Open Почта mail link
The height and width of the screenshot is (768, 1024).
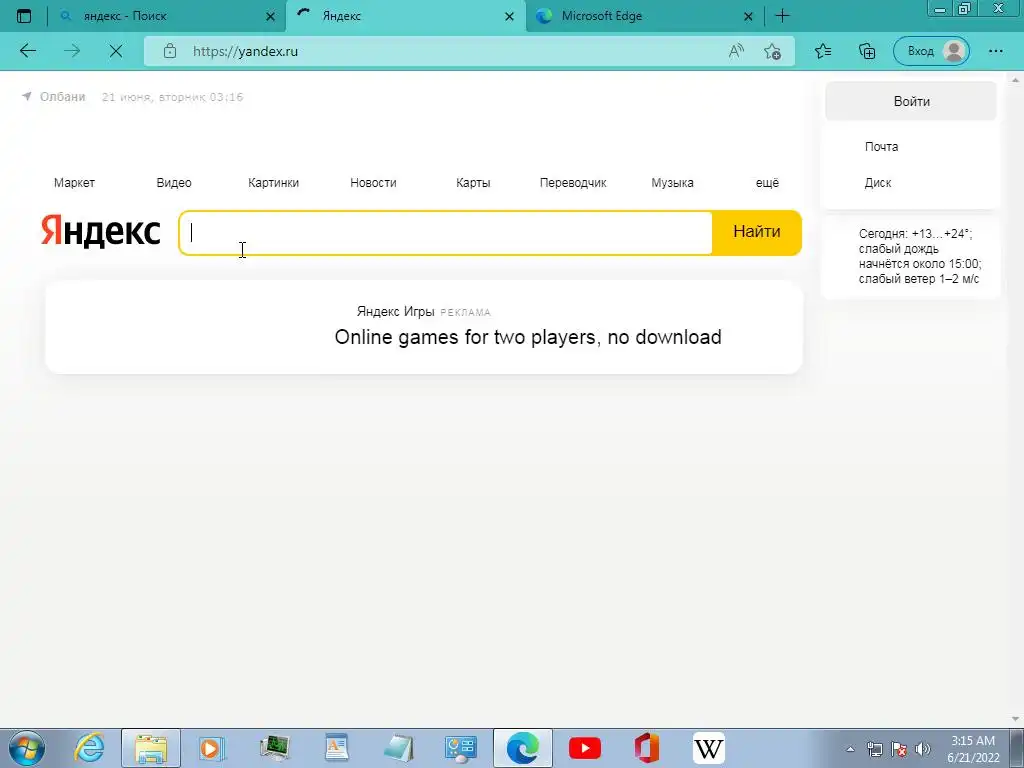click(x=882, y=147)
